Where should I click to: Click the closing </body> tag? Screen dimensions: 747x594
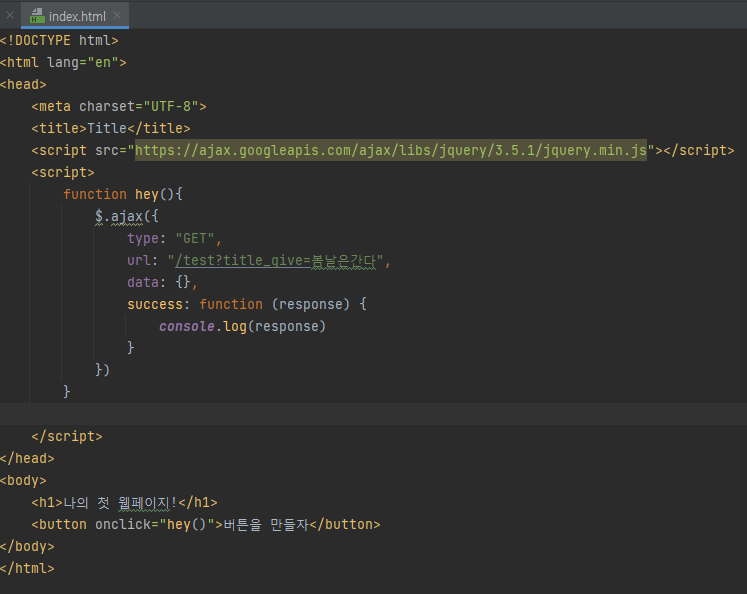tap(27, 546)
